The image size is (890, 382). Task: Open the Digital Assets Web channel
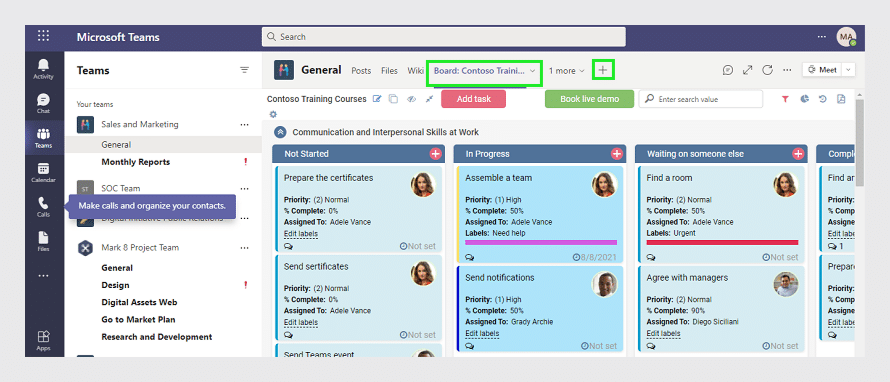click(x=140, y=302)
